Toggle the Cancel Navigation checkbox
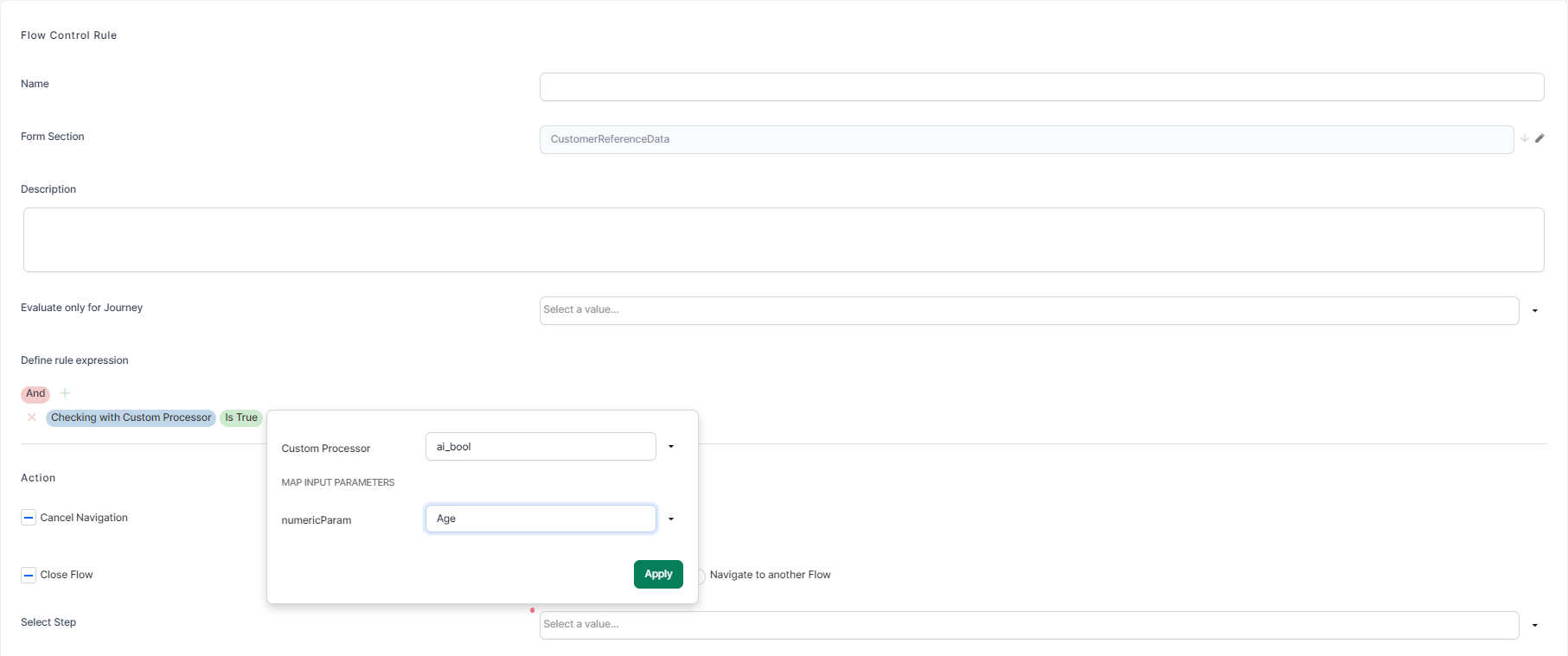Screen dimensions: 1568x656 point(29,518)
